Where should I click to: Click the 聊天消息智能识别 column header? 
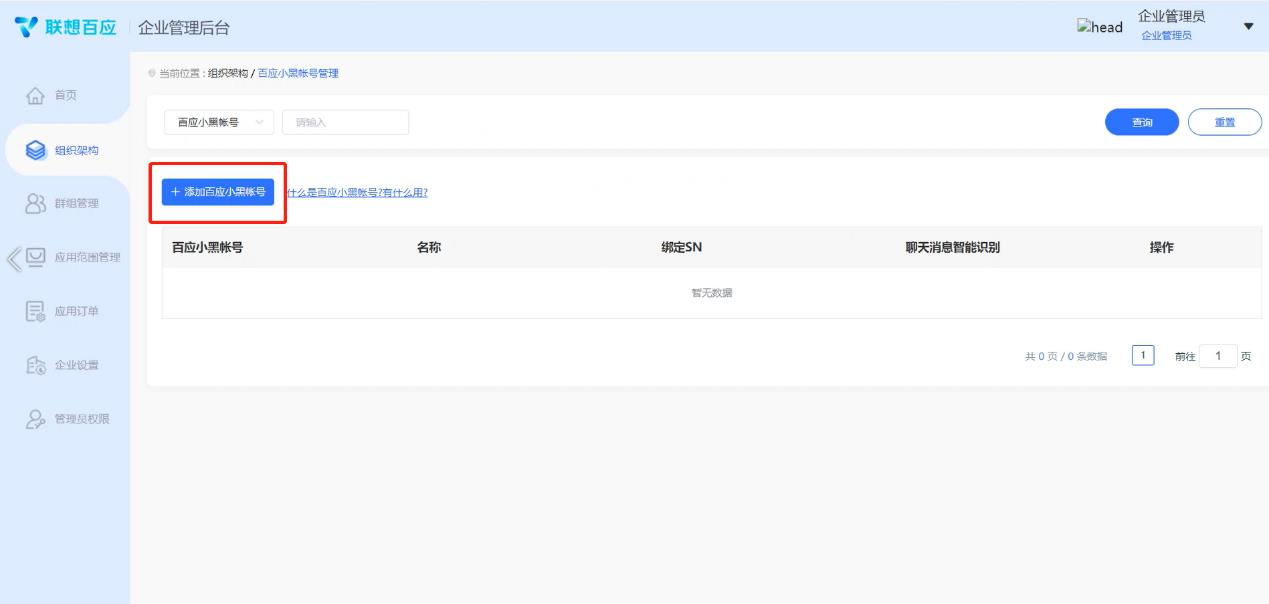tap(952, 249)
